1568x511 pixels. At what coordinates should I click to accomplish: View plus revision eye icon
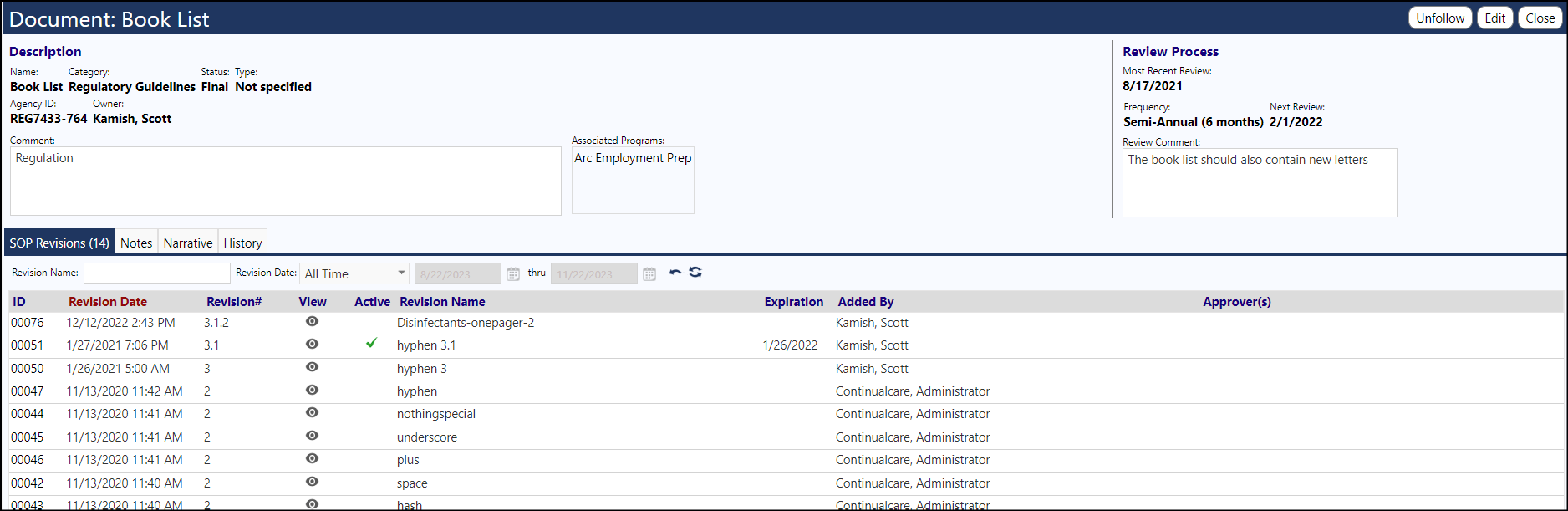pyautogui.click(x=312, y=459)
